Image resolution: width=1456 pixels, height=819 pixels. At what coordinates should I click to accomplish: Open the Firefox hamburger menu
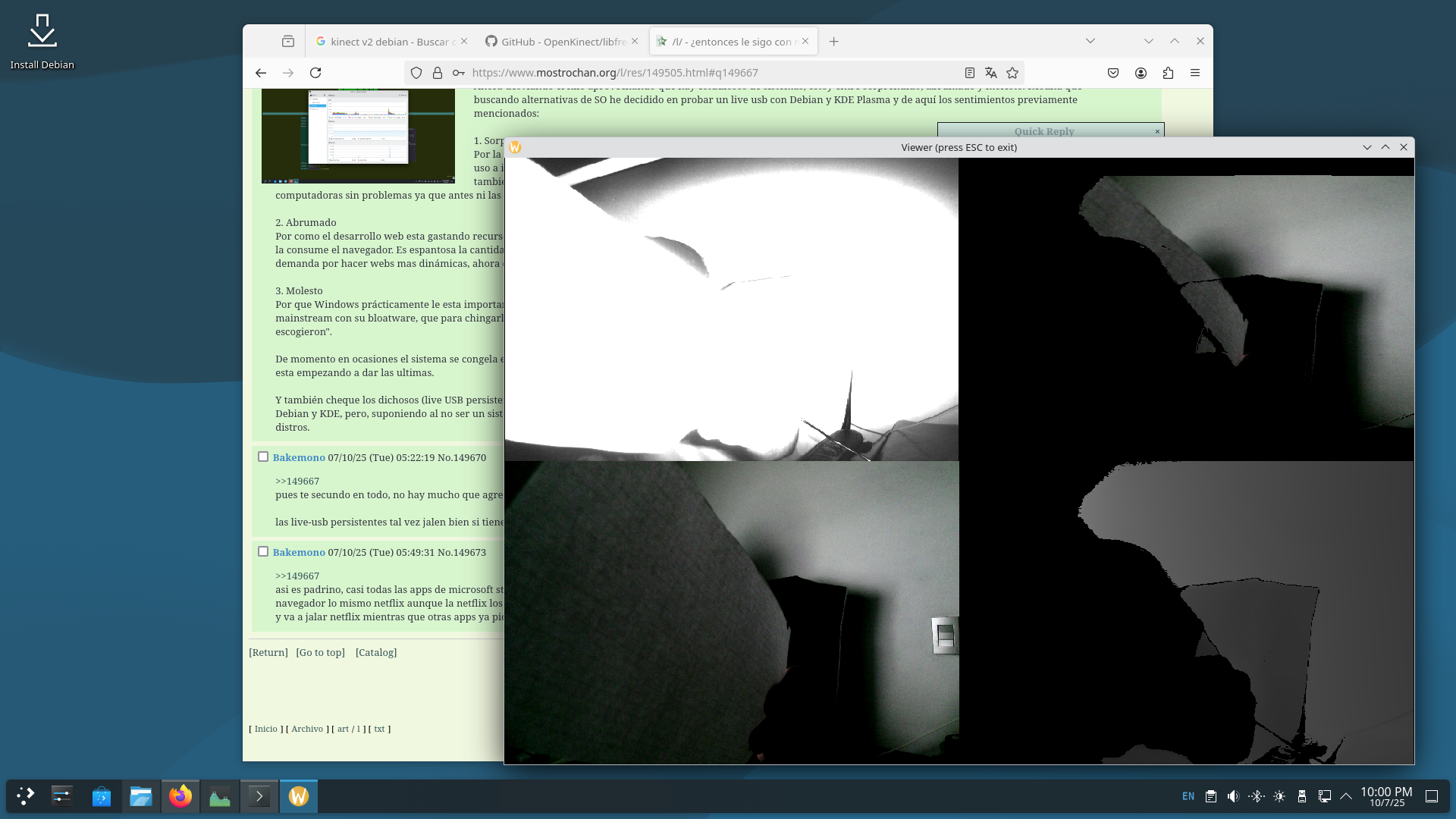pyautogui.click(x=1195, y=73)
